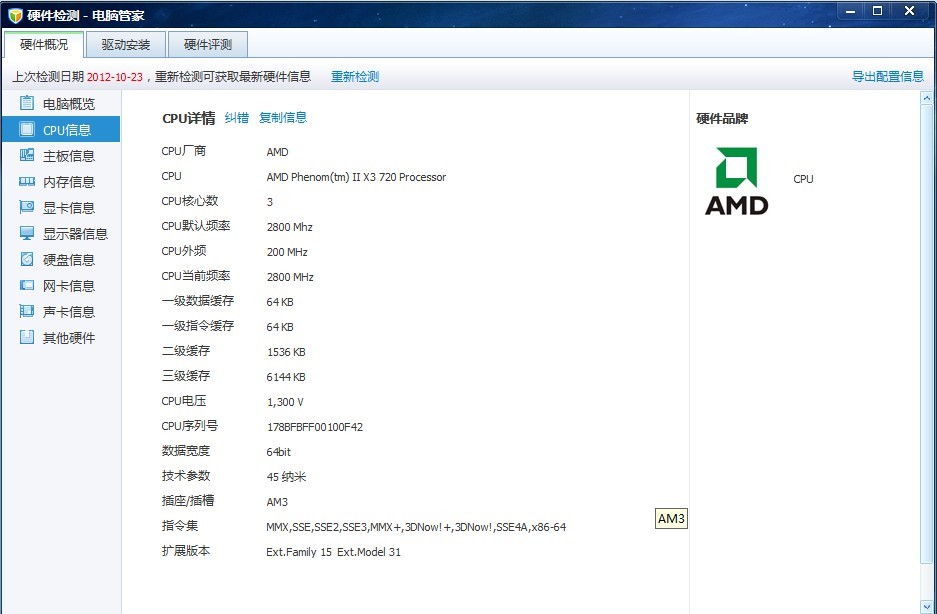Switch to the 硬件评测 tab
This screenshot has height=614, width=937.
pyautogui.click(x=207, y=44)
